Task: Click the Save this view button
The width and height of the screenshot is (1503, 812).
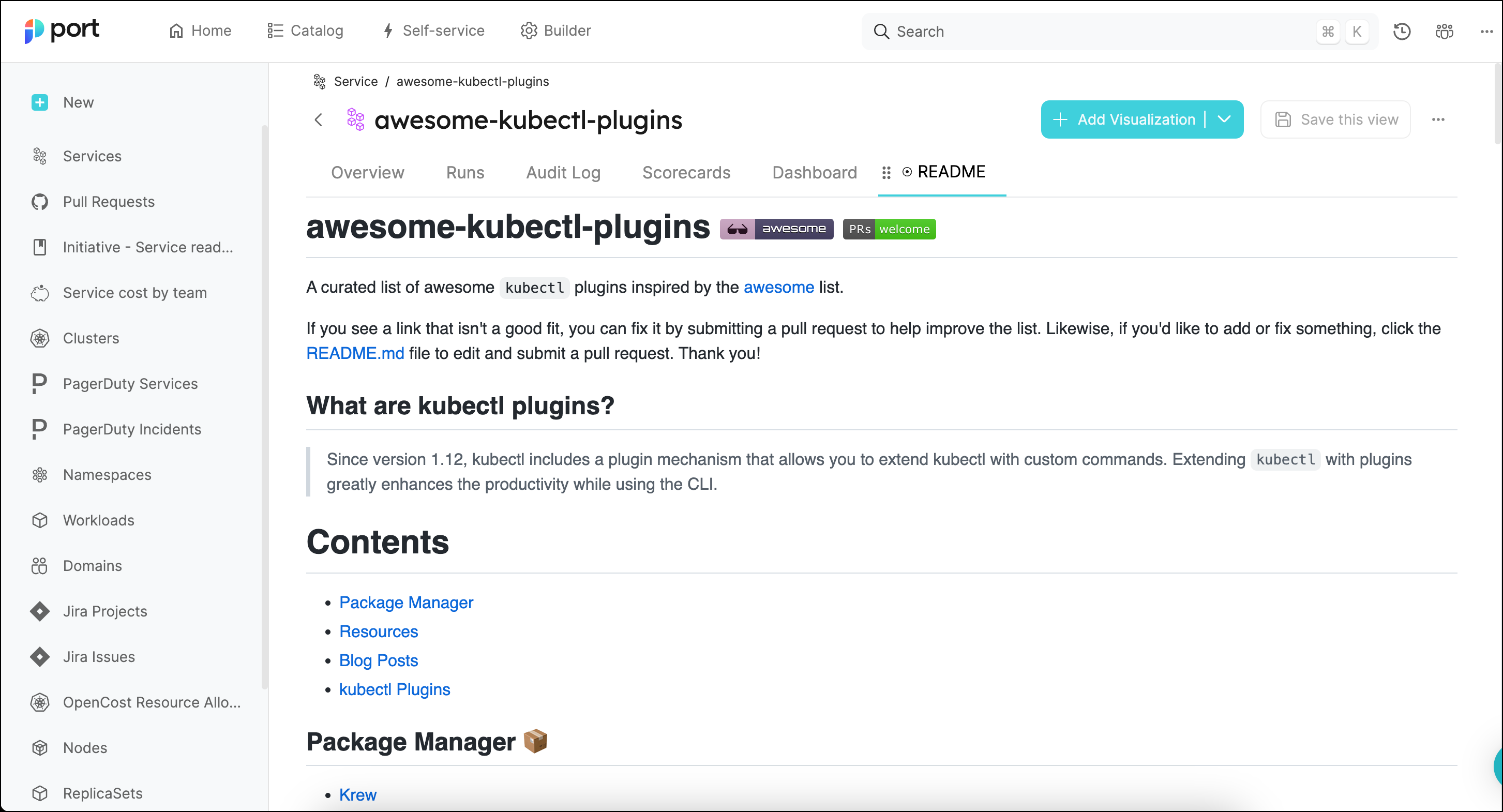Action: pyautogui.click(x=1335, y=119)
